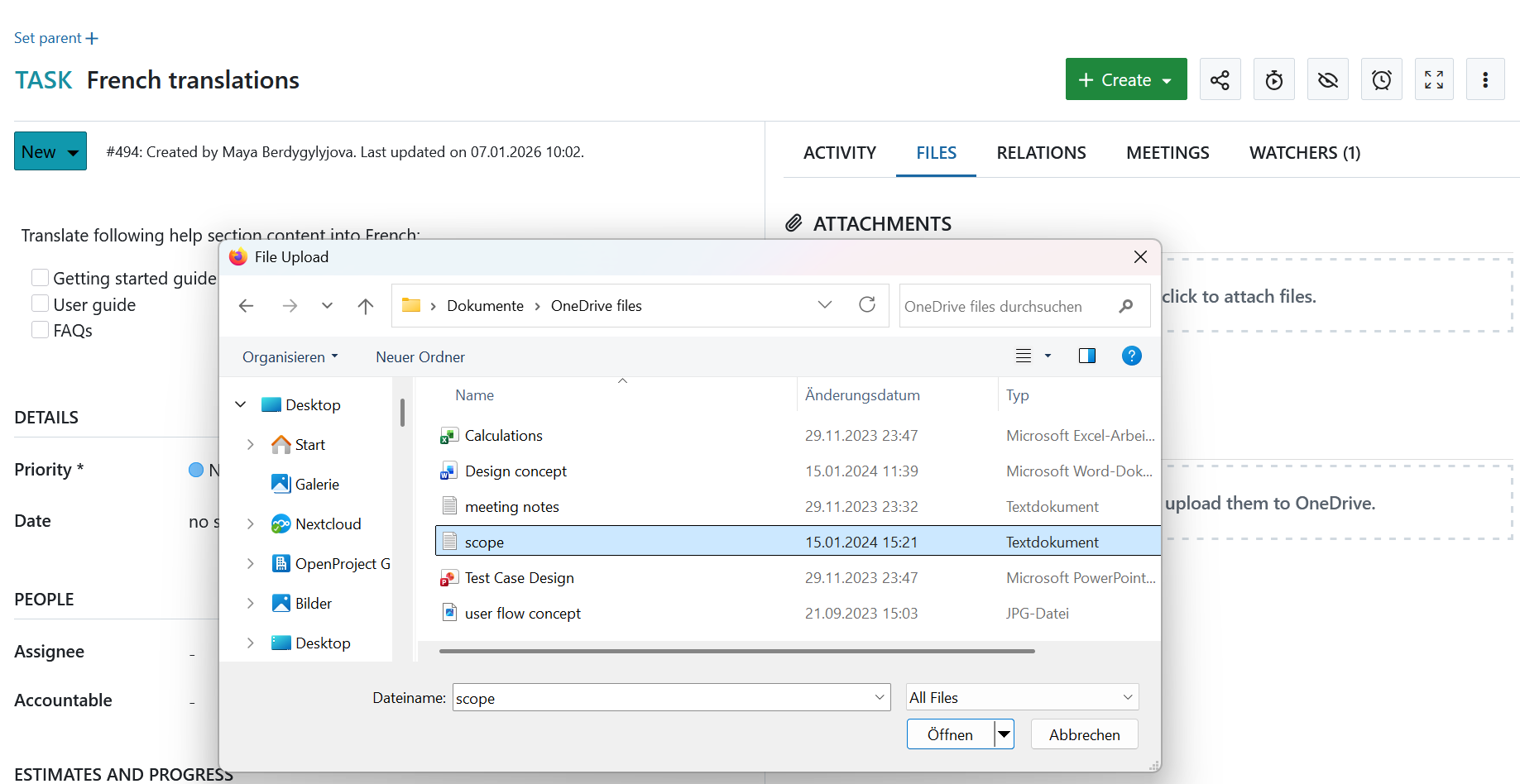Unwatch the work package via eye icon
Image resolution: width=1520 pixels, height=784 pixels.
[1327, 79]
